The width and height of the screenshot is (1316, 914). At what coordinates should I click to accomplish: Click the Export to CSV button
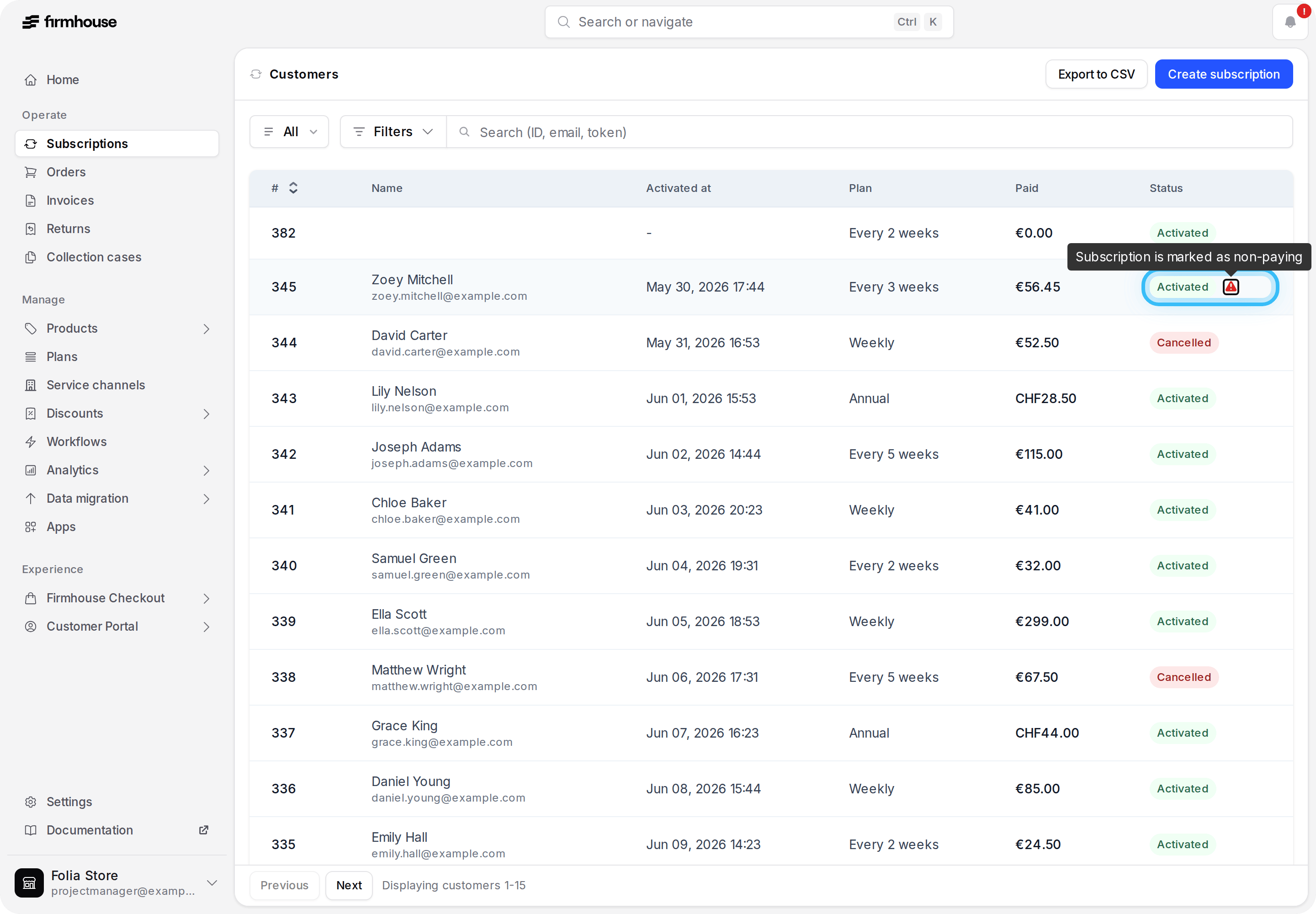1096,74
